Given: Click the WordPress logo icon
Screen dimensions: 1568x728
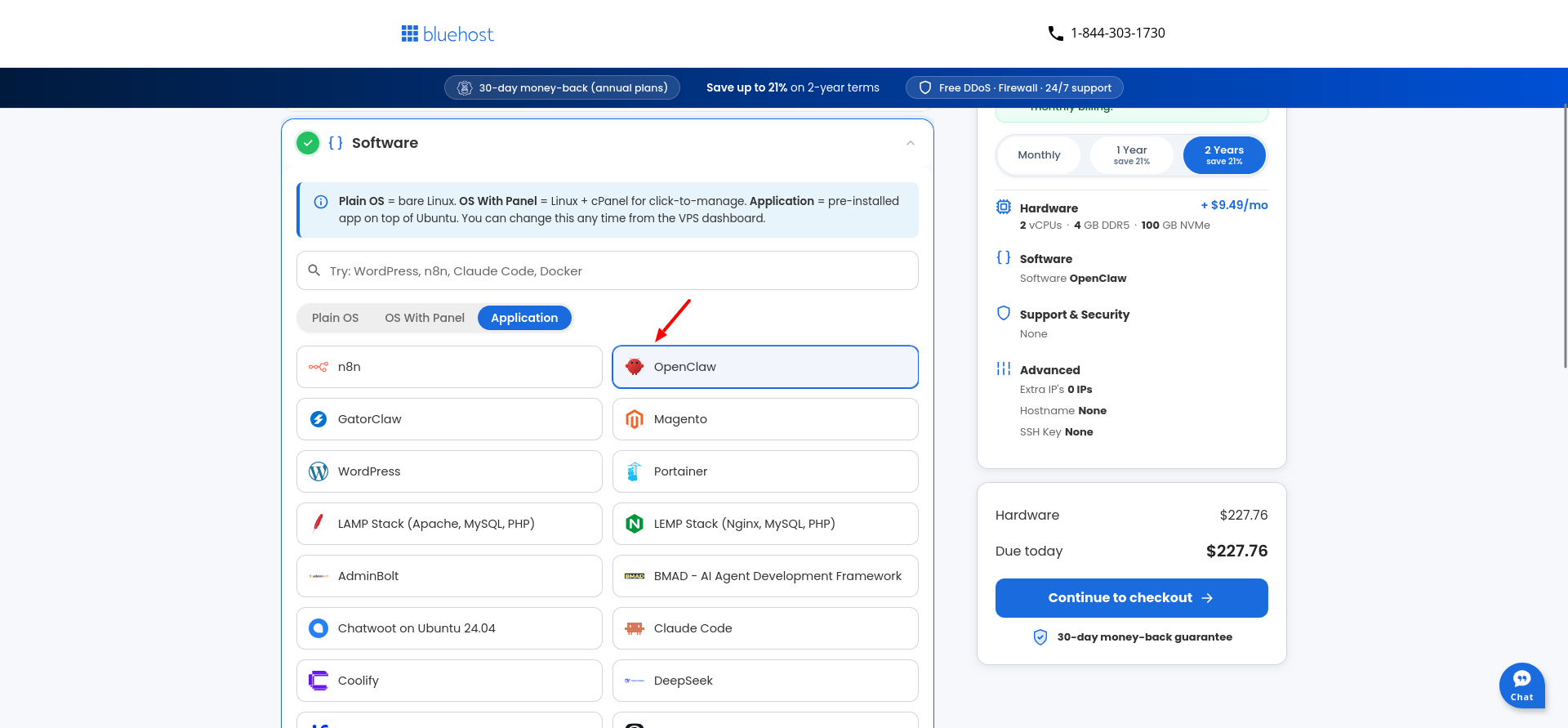Looking at the screenshot, I should (x=318, y=471).
